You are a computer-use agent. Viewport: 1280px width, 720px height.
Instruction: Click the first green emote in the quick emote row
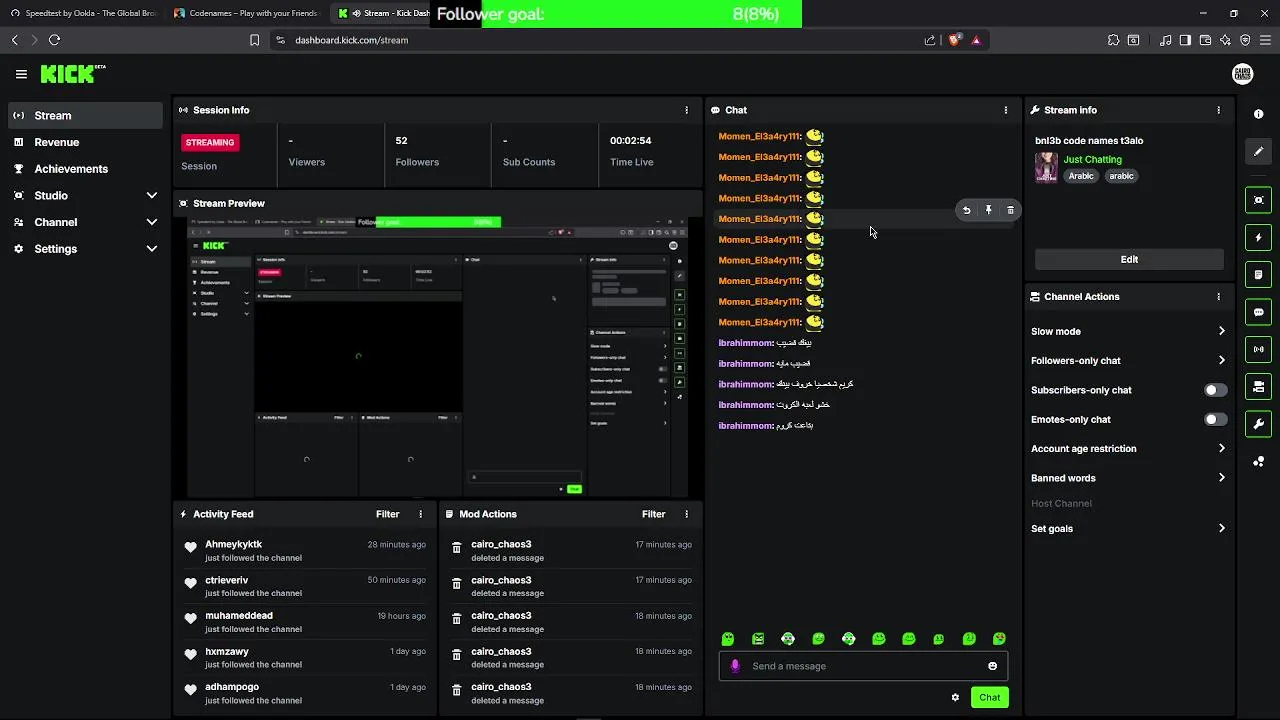point(728,639)
